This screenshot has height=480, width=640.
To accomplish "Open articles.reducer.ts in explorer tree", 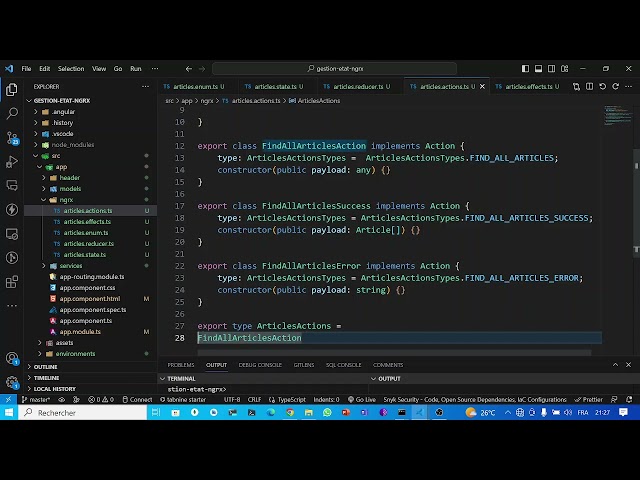I will (x=89, y=244).
